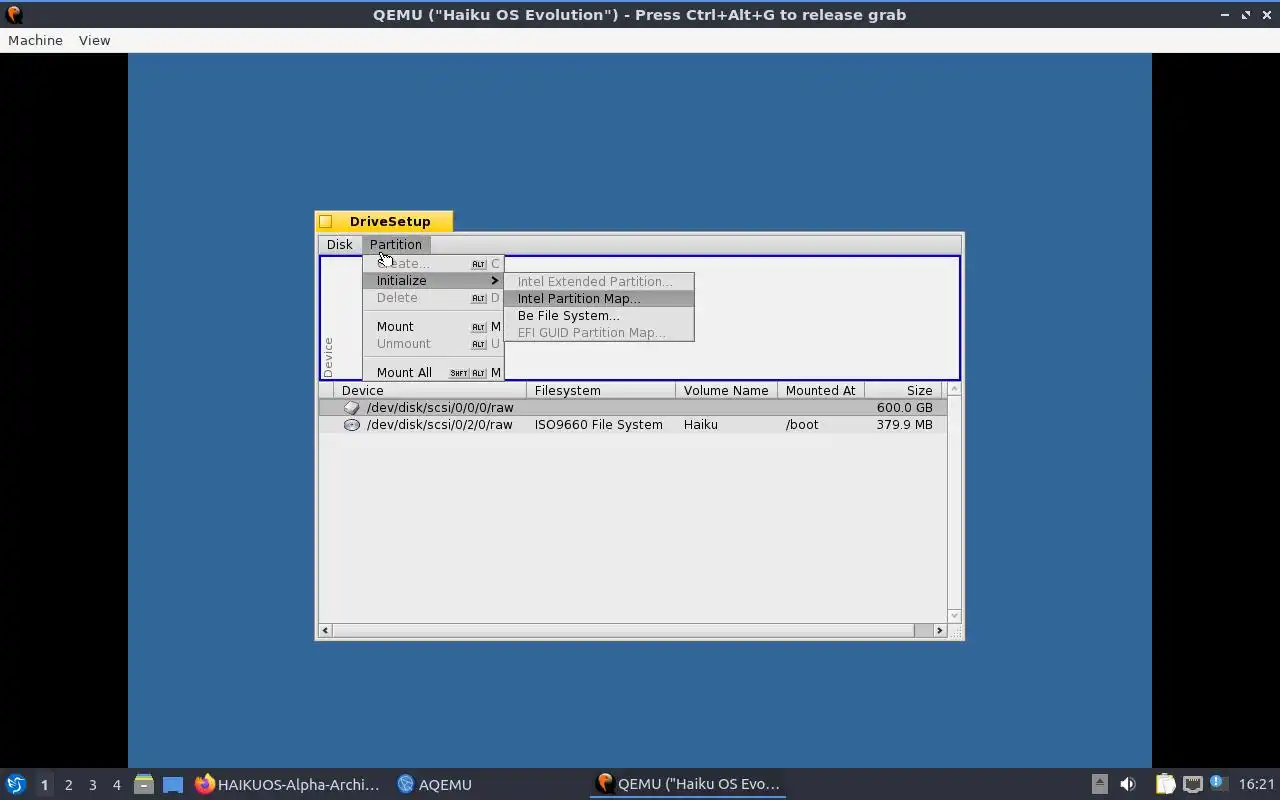Image resolution: width=1280 pixels, height=800 pixels.
Task: Open the desktop start menu icon
Action: 15,785
